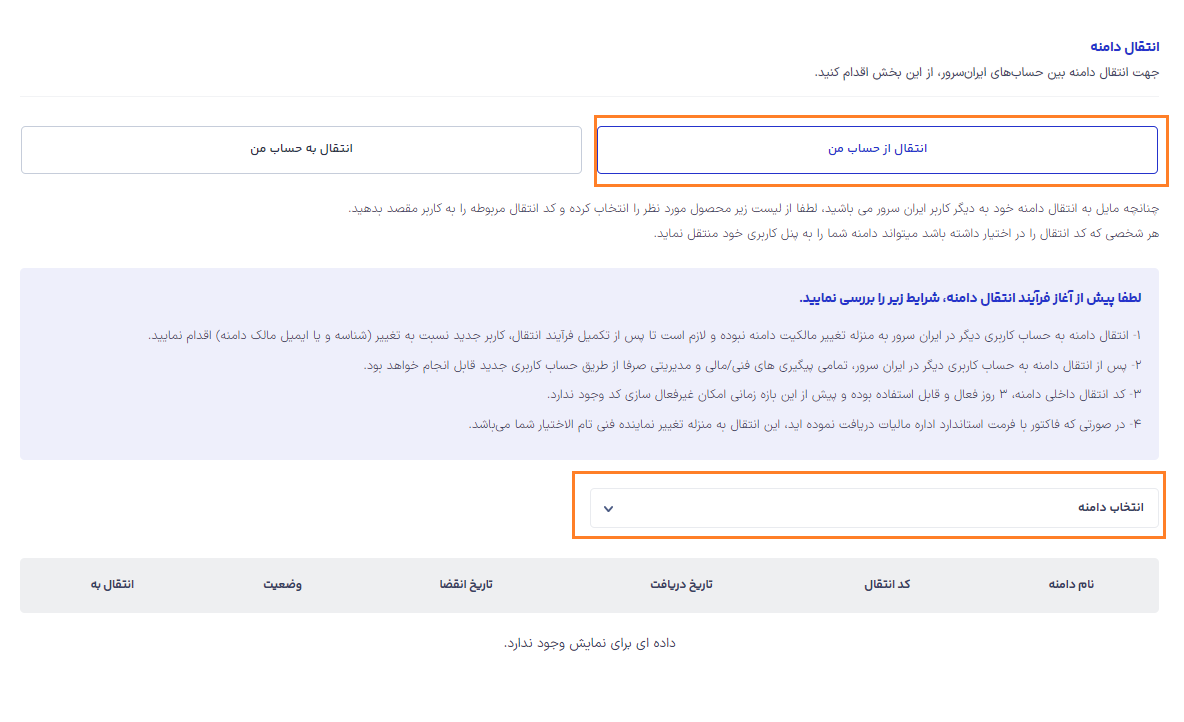Click the bold notice heading in the conditions box
The height and width of the screenshot is (722, 1184).
point(970,298)
